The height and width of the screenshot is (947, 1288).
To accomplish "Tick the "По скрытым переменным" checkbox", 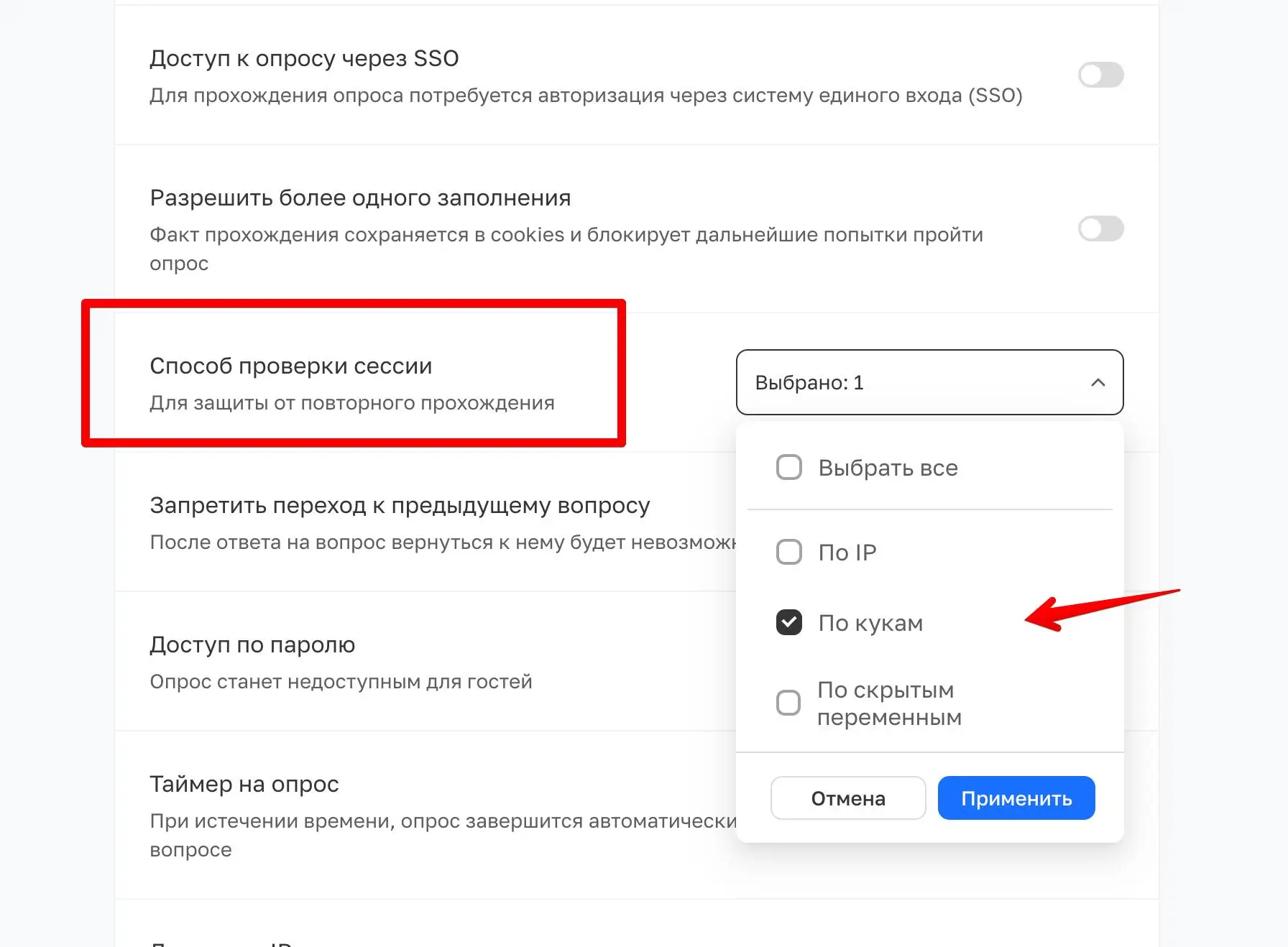I will click(788, 703).
